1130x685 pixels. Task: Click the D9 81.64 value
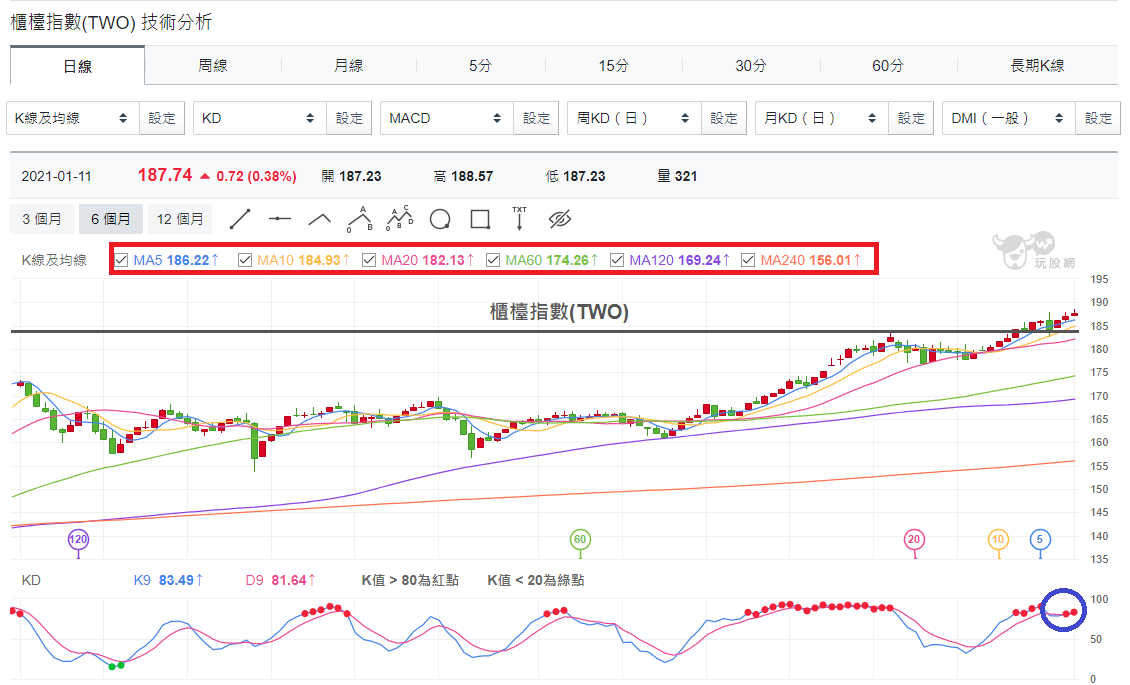point(280,580)
